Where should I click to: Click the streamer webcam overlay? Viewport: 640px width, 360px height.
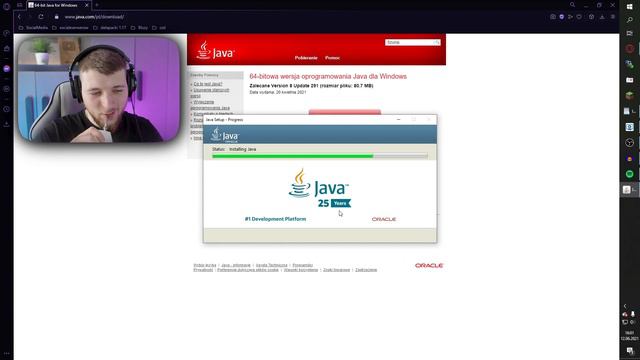(x=99, y=89)
